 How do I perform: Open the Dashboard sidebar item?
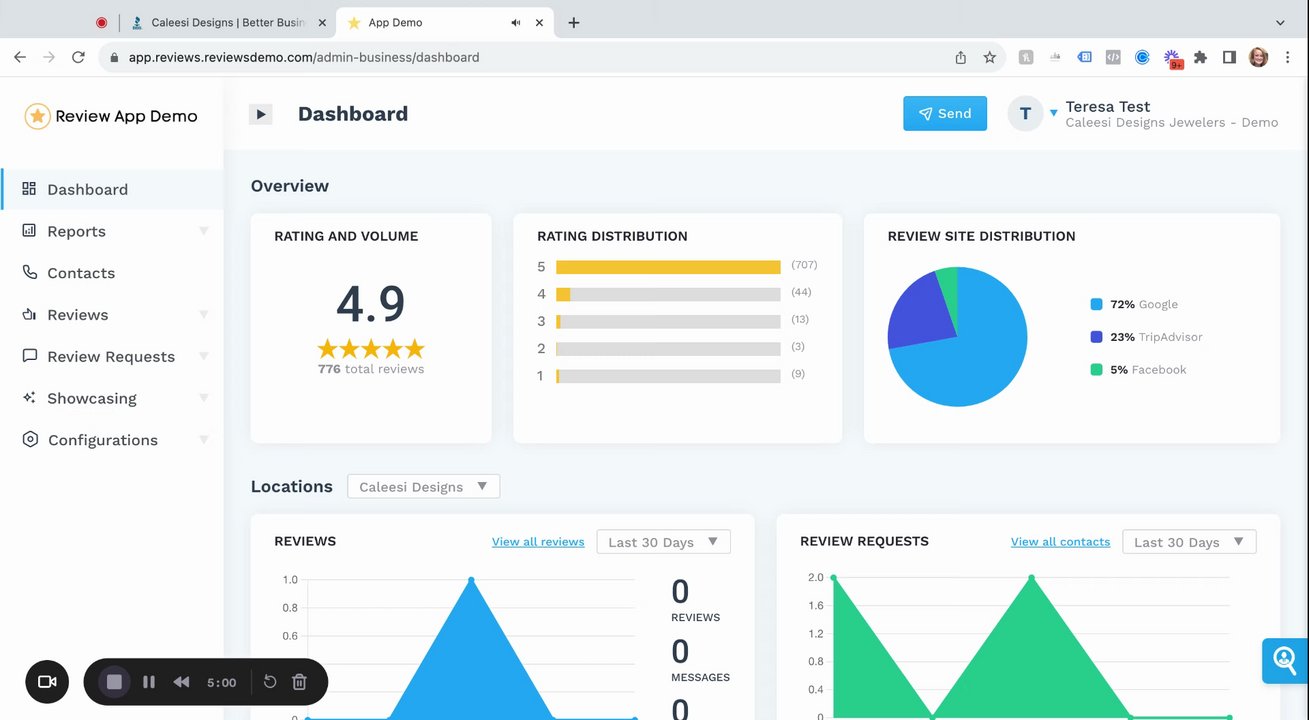pos(111,189)
